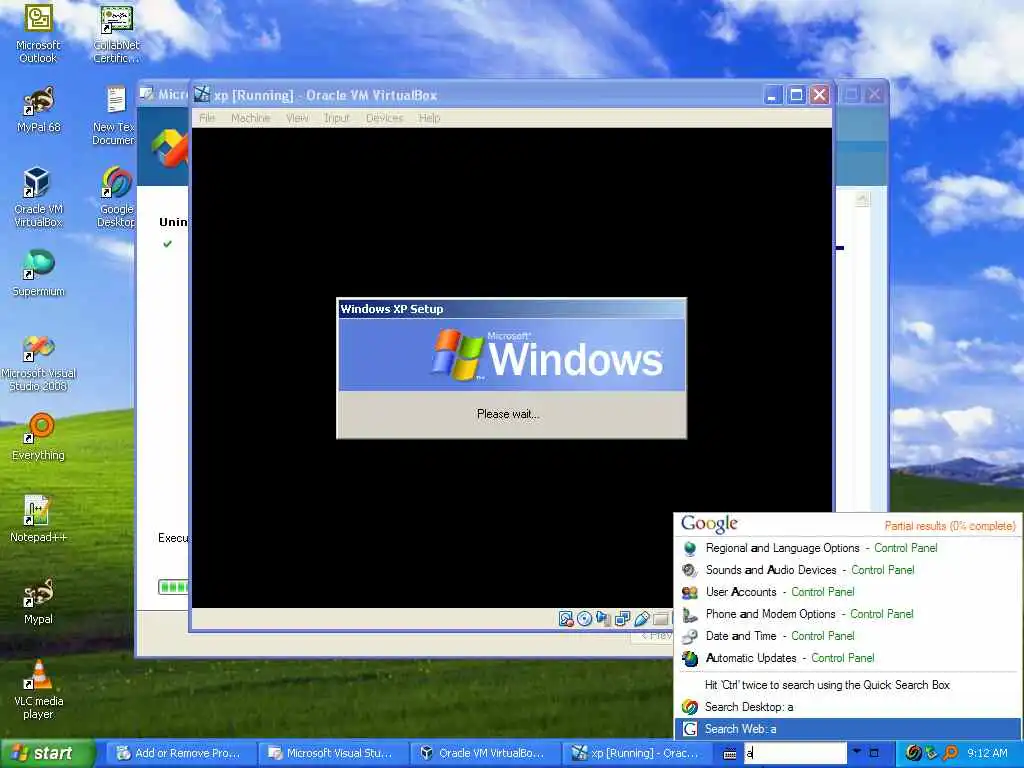The height and width of the screenshot is (768, 1024).
Task: Choose Phone and Modem Options result
Action: click(848, 614)
